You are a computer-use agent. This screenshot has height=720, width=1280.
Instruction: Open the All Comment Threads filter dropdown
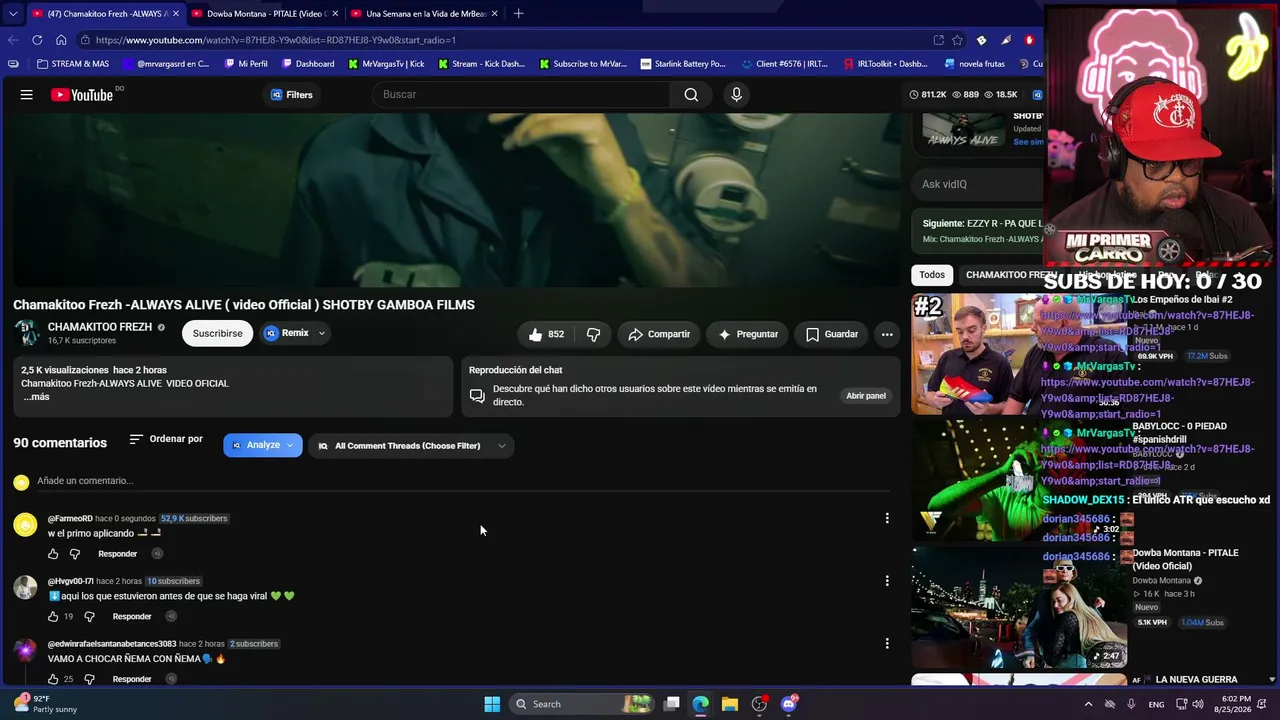(x=411, y=446)
